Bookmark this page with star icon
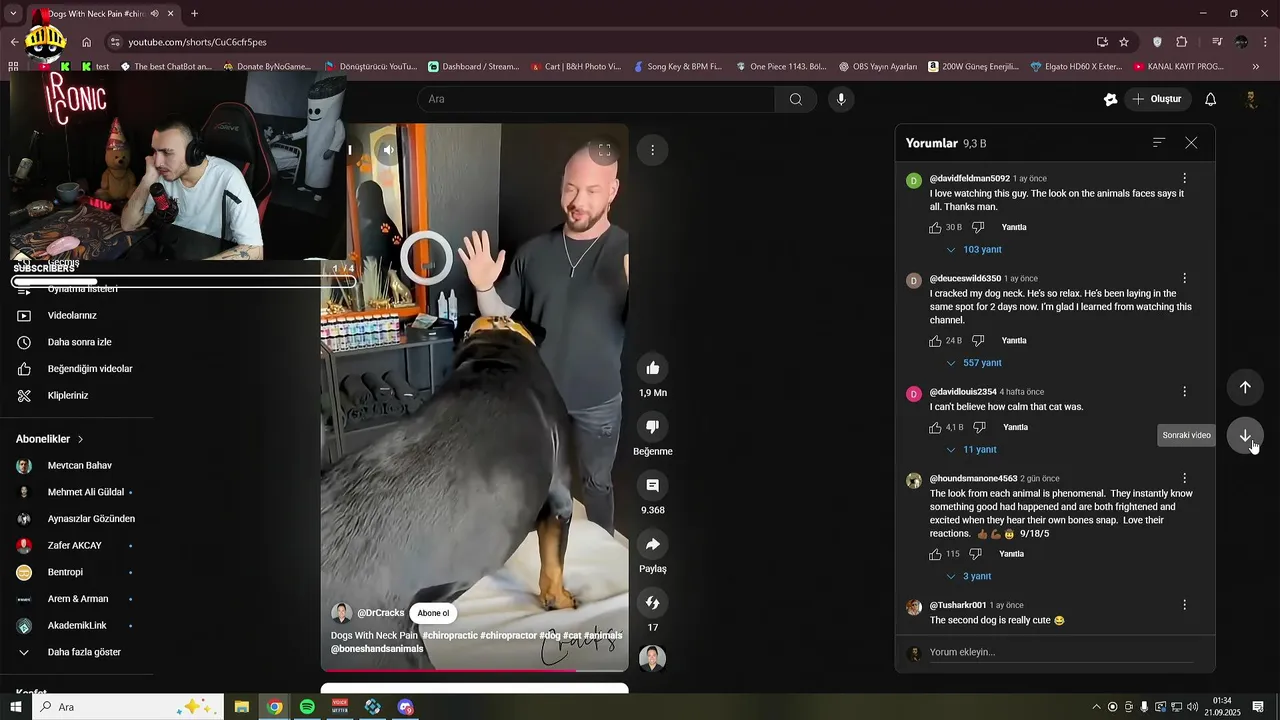 1124,42
